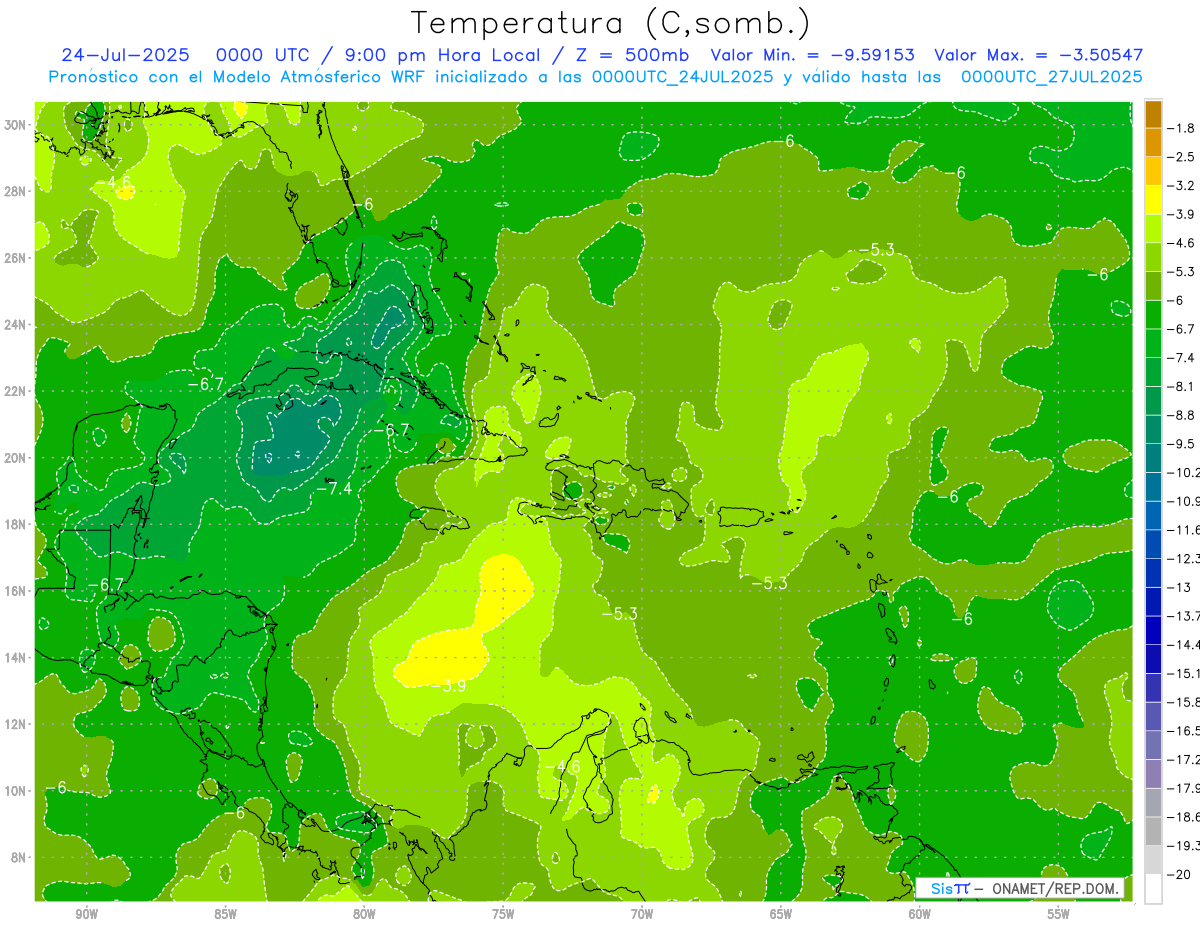Click the "-1.8" color bar label
The height and width of the screenshot is (927, 1200).
[x=1183, y=128]
